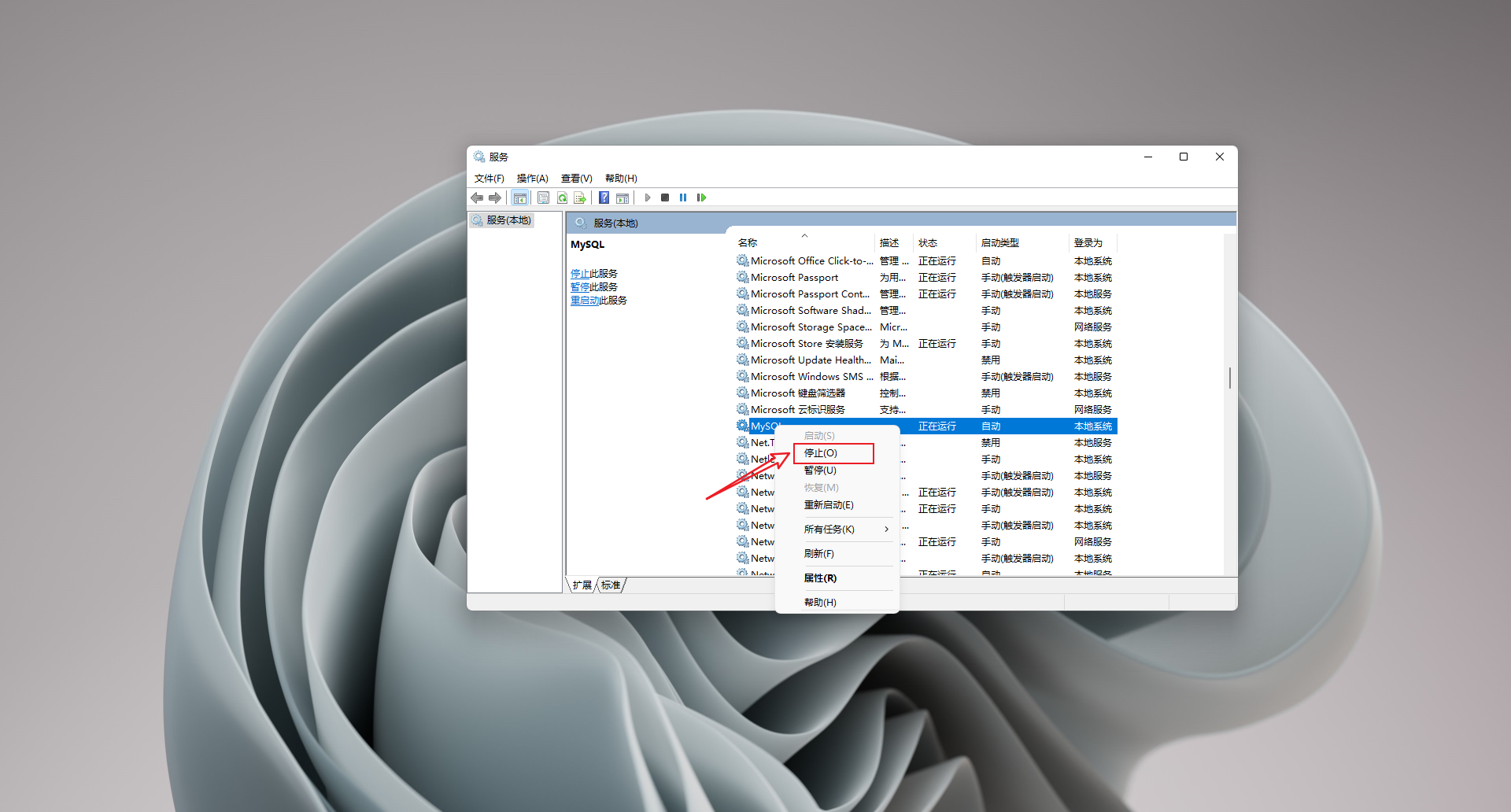Sort by the 启动类型 column header
This screenshot has height=812, width=1511.
coord(1022,243)
